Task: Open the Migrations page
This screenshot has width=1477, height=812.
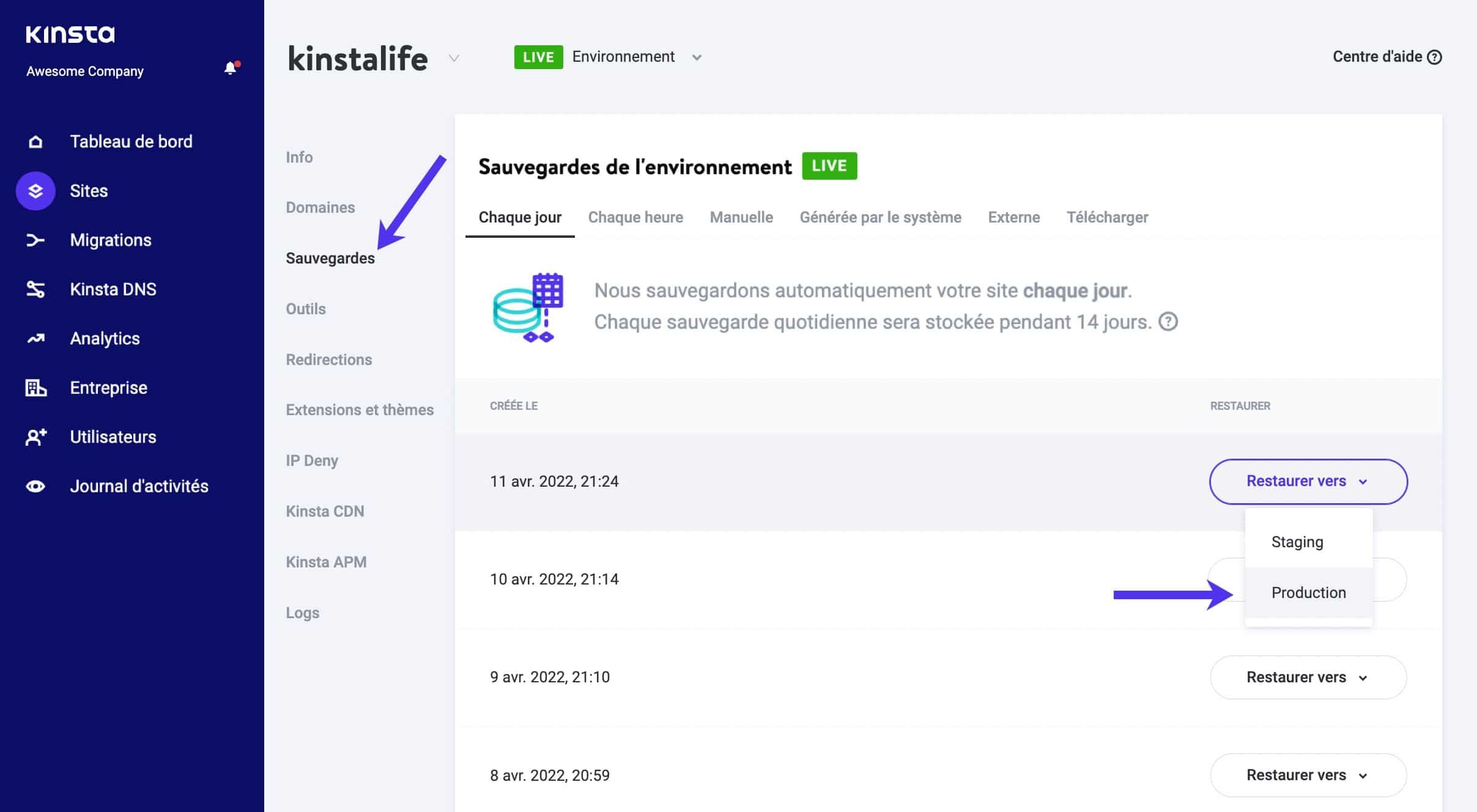Action: pyautogui.click(x=111, y=240)
